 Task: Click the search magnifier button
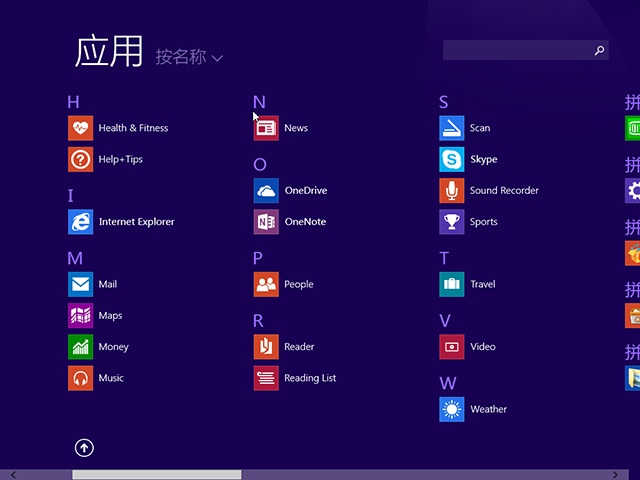(599, 50)
